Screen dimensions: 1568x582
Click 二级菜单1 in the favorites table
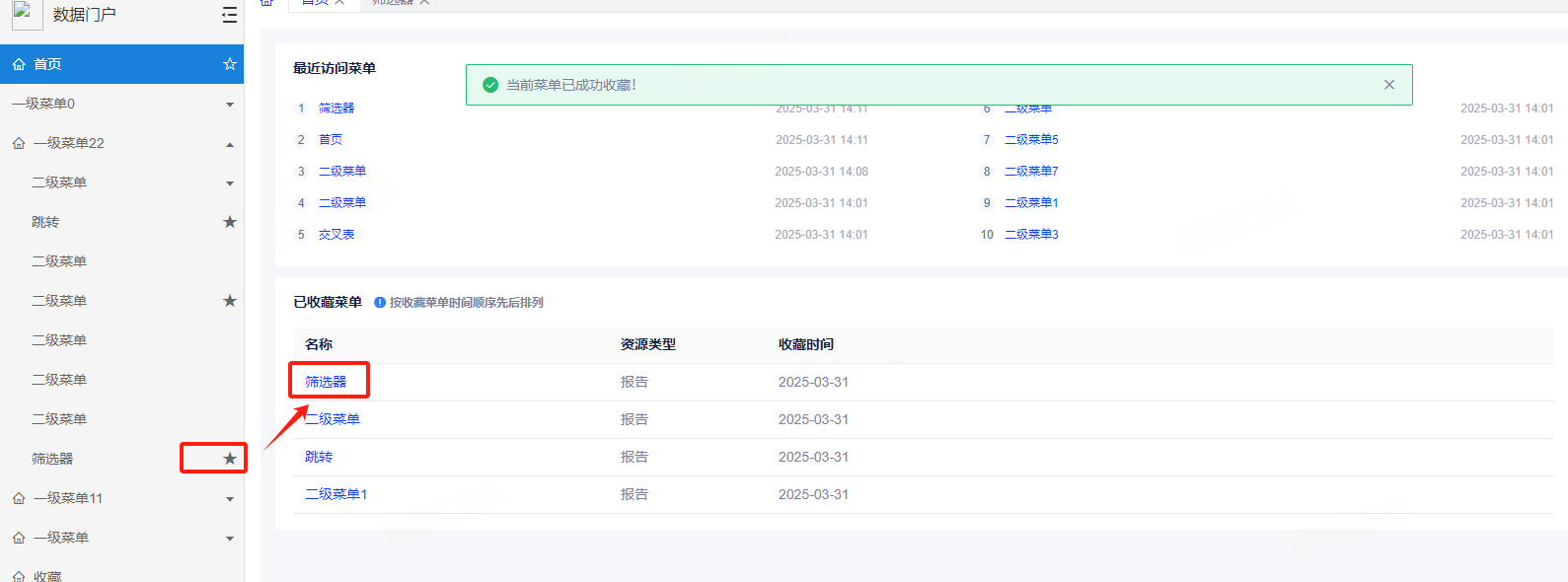pos(336,494)
